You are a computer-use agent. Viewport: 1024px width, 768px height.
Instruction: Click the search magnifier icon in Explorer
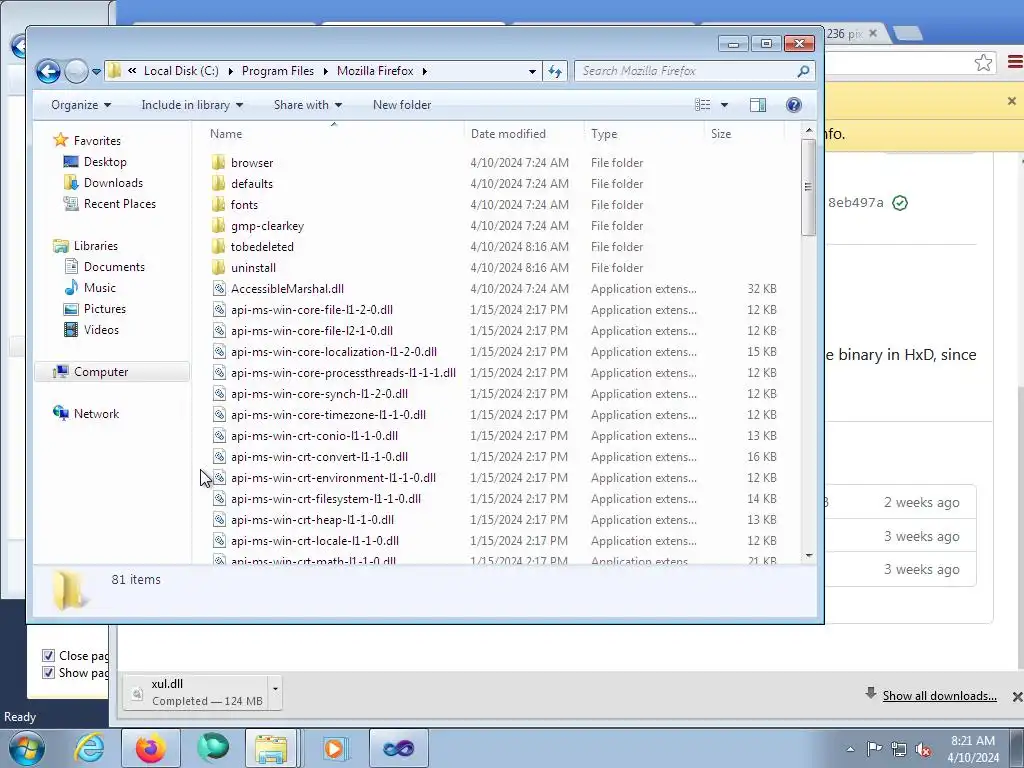pos(803,71)
